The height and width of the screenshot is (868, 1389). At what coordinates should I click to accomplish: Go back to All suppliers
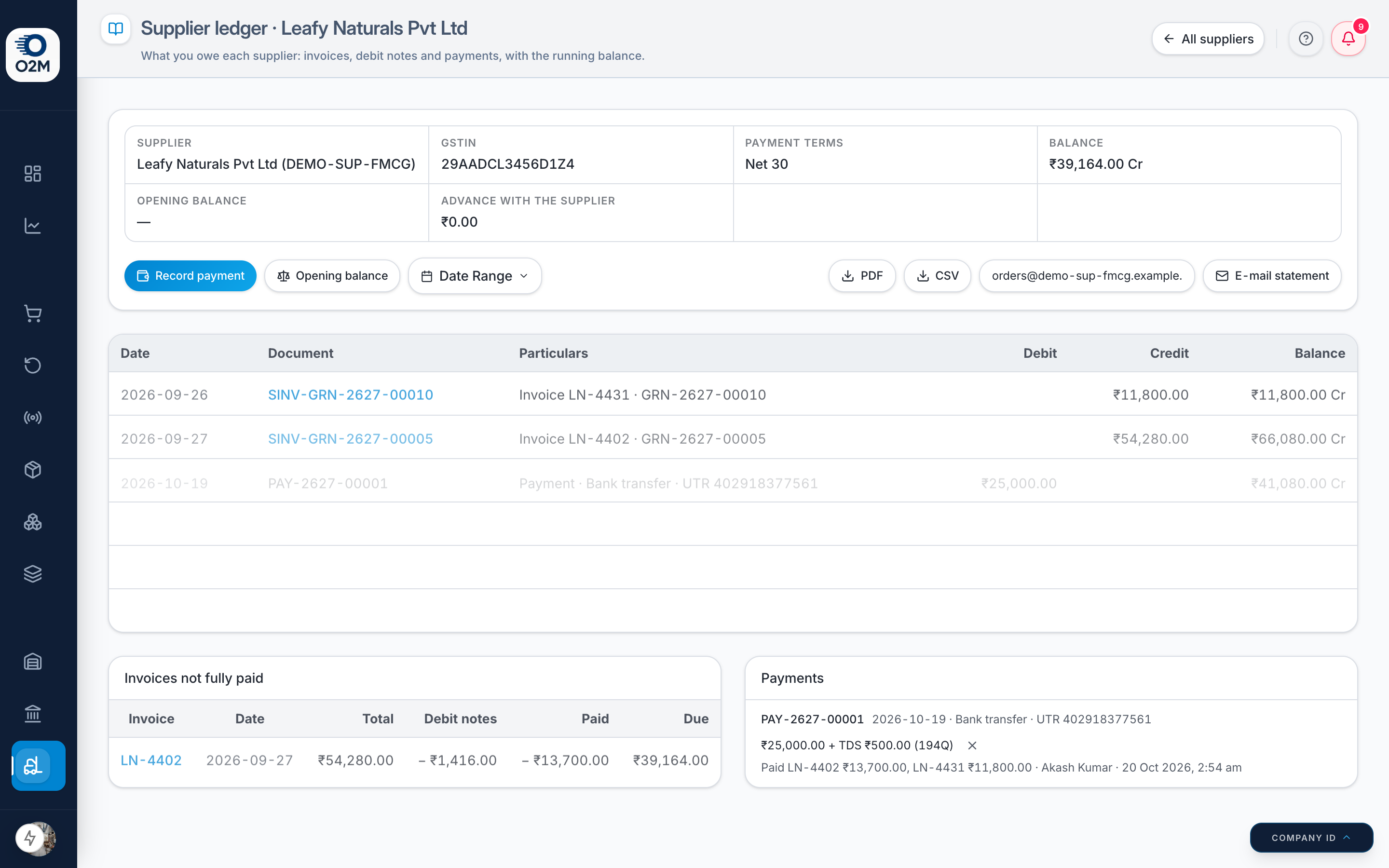pyautogui.click(x=1208, y=39)
